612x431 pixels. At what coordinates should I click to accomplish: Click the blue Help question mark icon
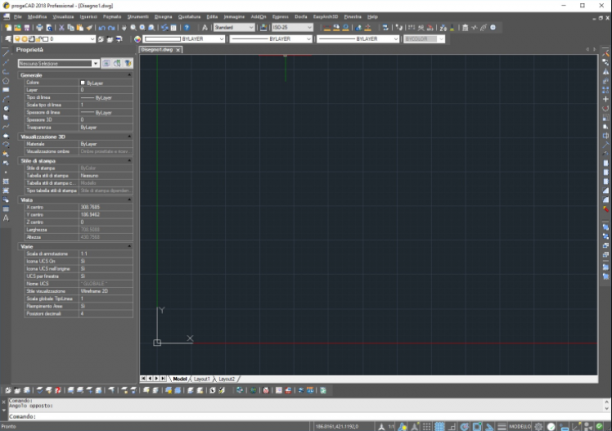point(187,28)
